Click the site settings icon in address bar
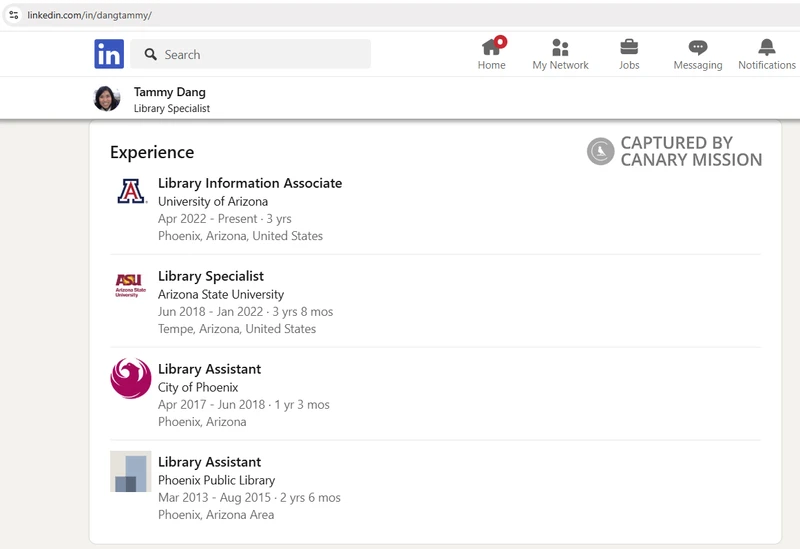 (14, 15)
